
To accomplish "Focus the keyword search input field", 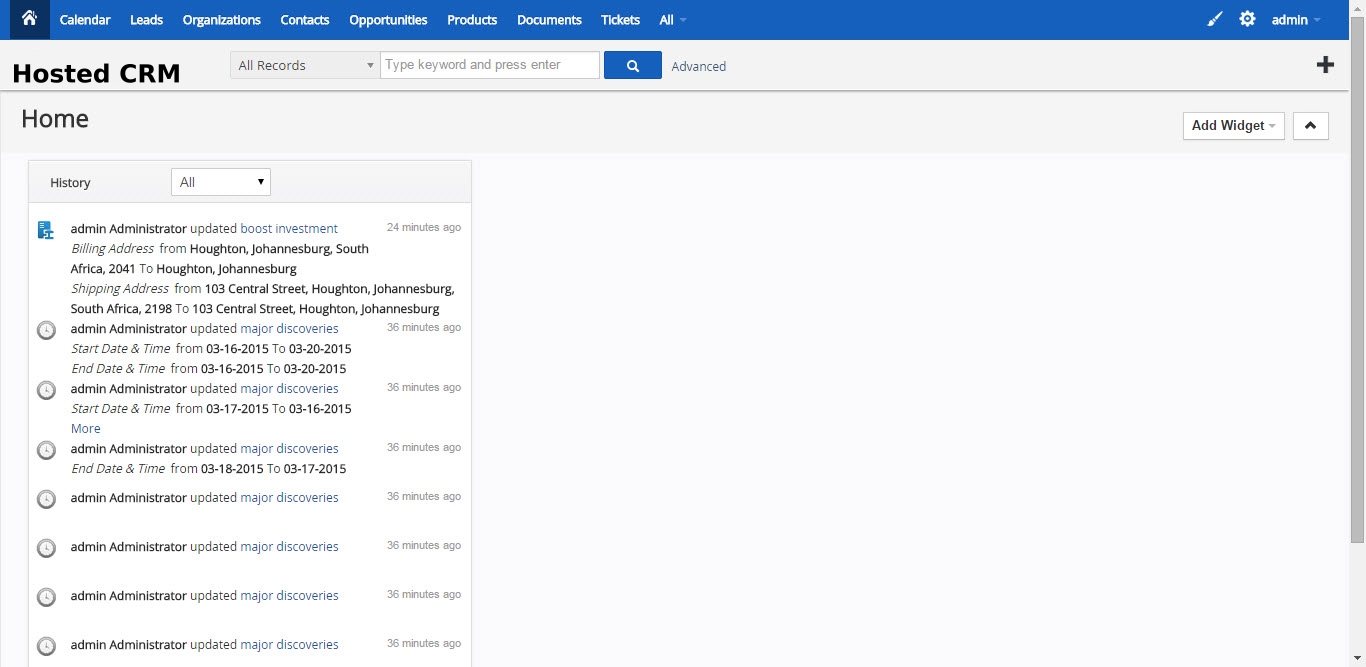I will tap(490, 65).
